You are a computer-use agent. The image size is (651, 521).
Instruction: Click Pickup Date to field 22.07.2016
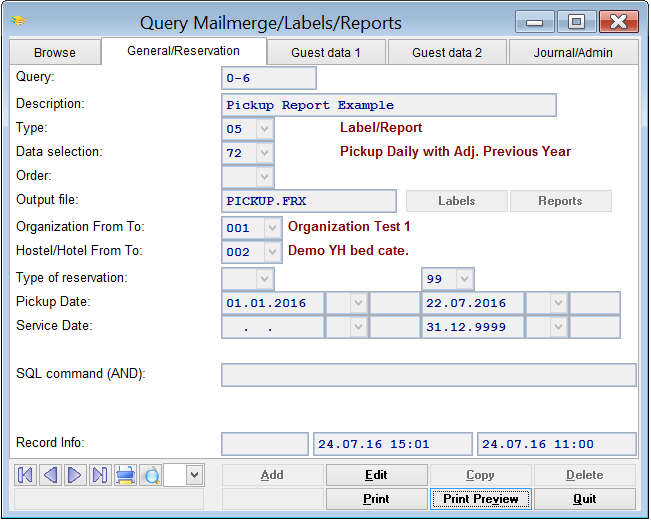[x=473, y=303]
